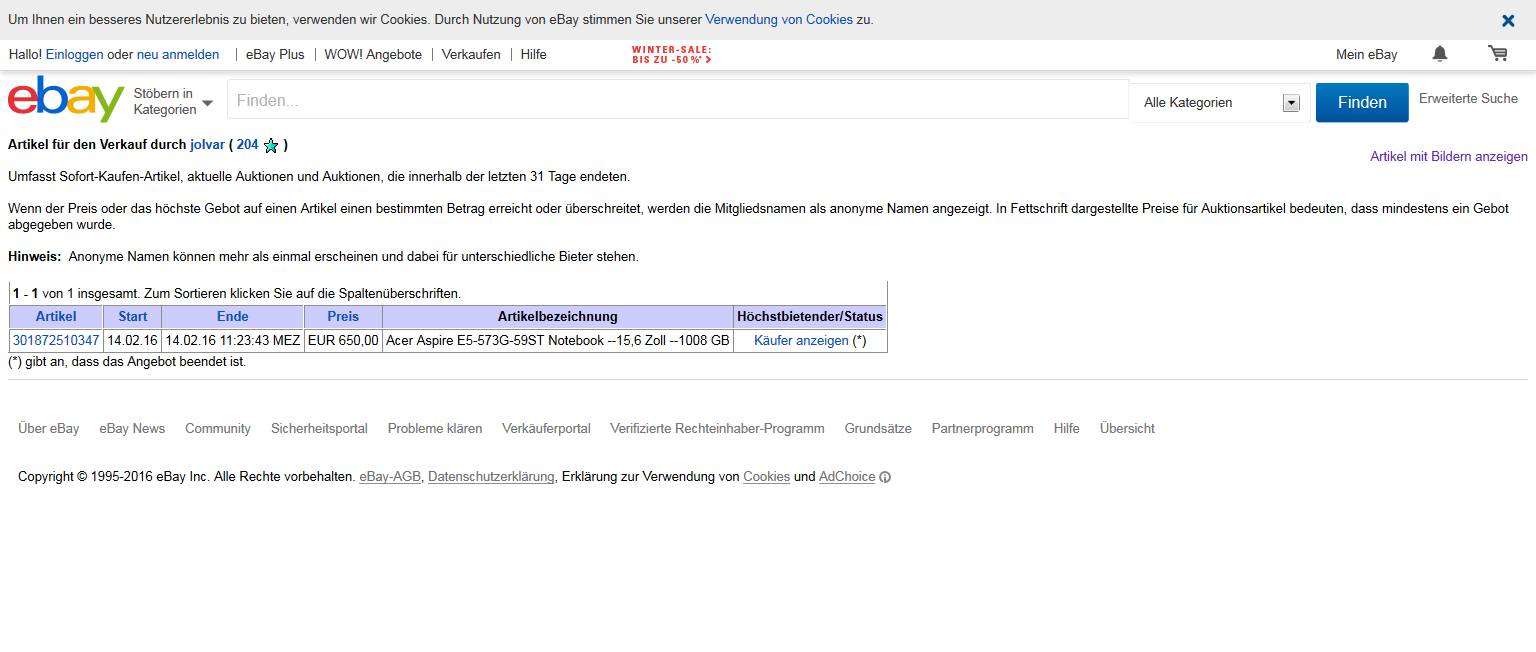The height and width of the screenshot is (652, 1536).
Task: View seller's feedback star icon
Action: 270,146
